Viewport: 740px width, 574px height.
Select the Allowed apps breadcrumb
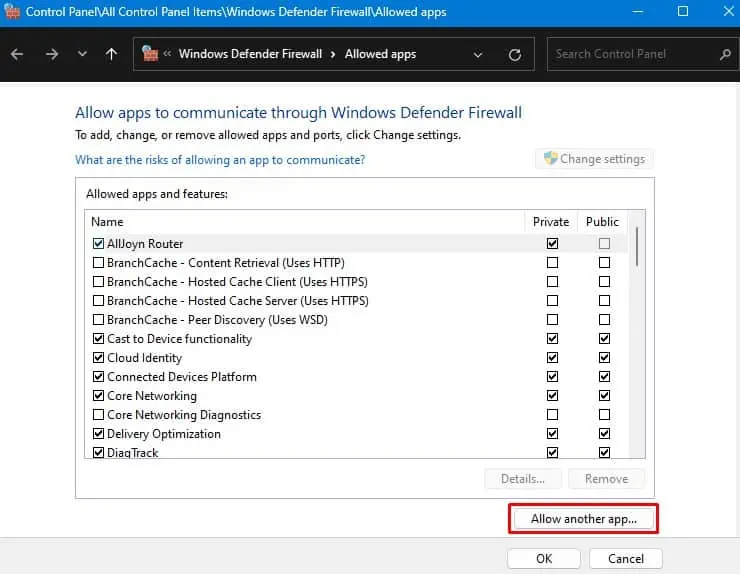pos(380,54)
